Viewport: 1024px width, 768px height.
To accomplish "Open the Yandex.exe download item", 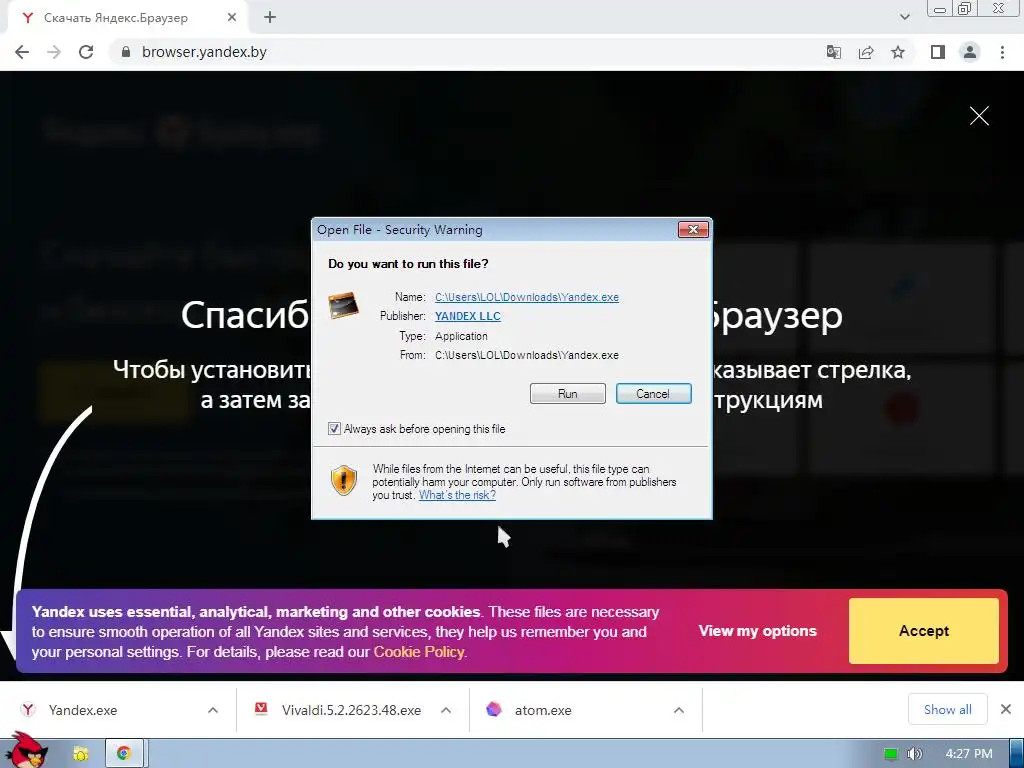I will (83, 710).
